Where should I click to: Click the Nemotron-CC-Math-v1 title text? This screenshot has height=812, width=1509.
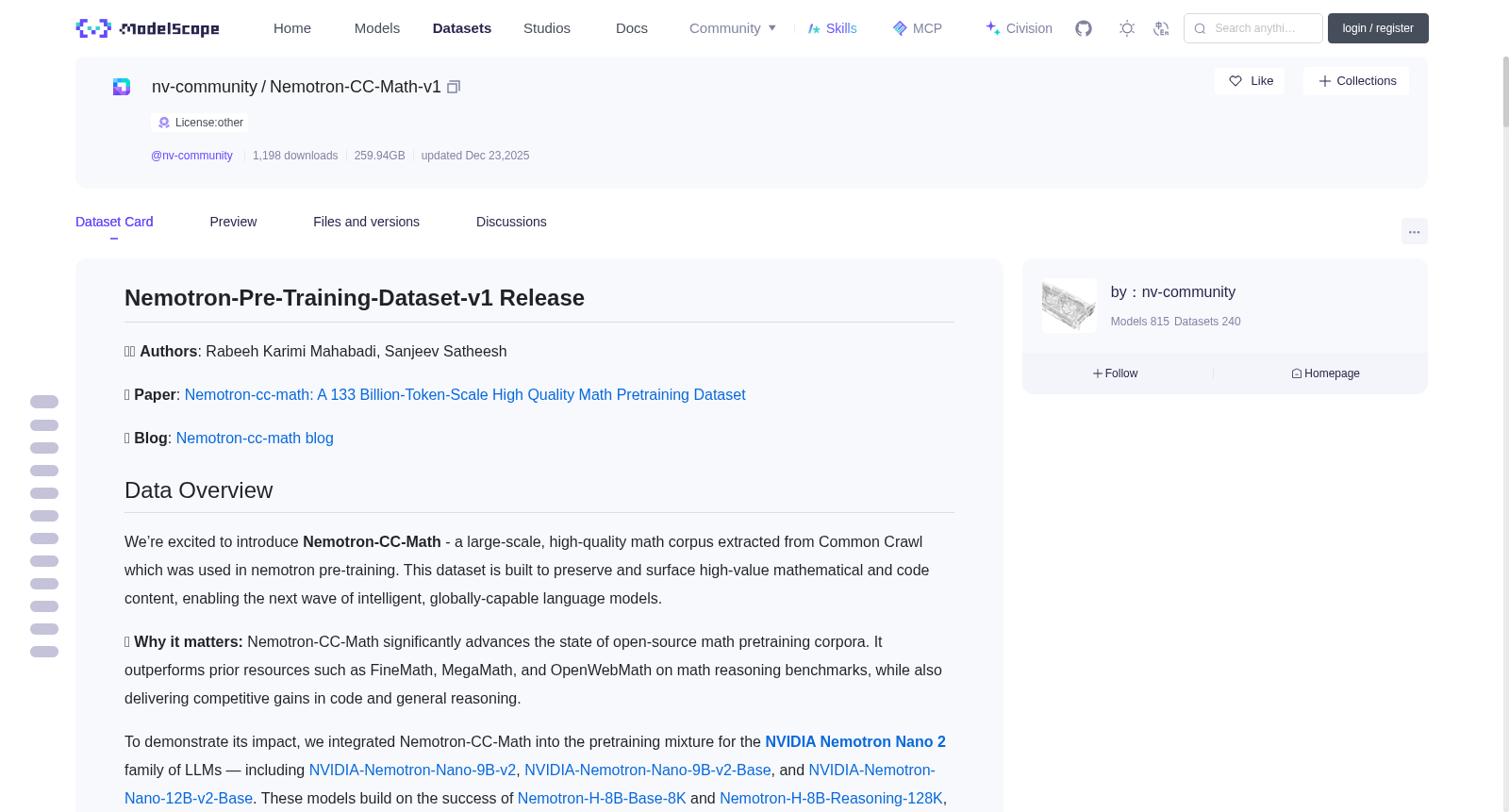click(x=356, y=87)
